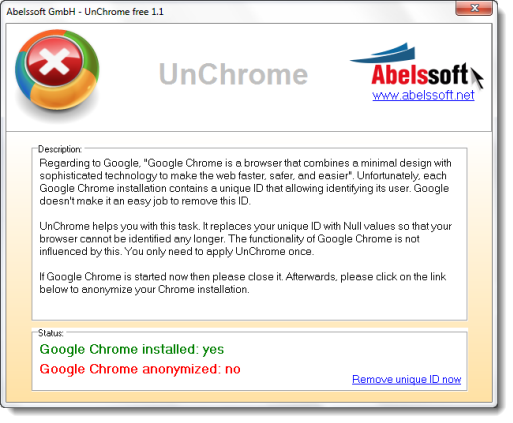Click the Remove unique ID now link
The width and height of the screenshot is (513, 423).
coord(406,379)
